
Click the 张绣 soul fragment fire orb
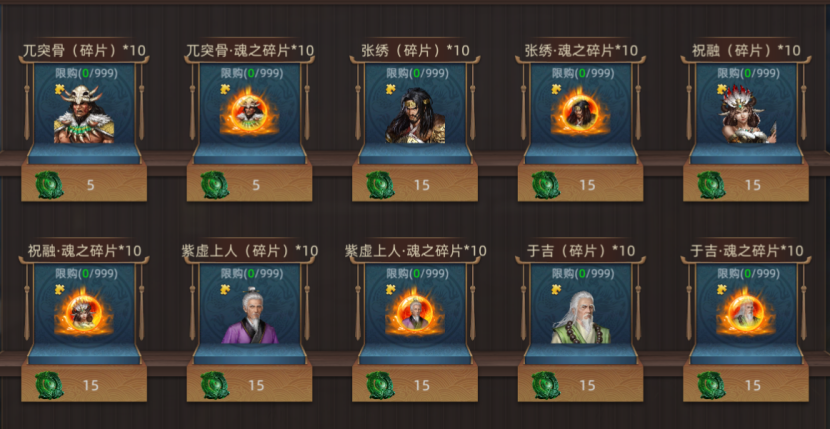click(x=580, y=113)
